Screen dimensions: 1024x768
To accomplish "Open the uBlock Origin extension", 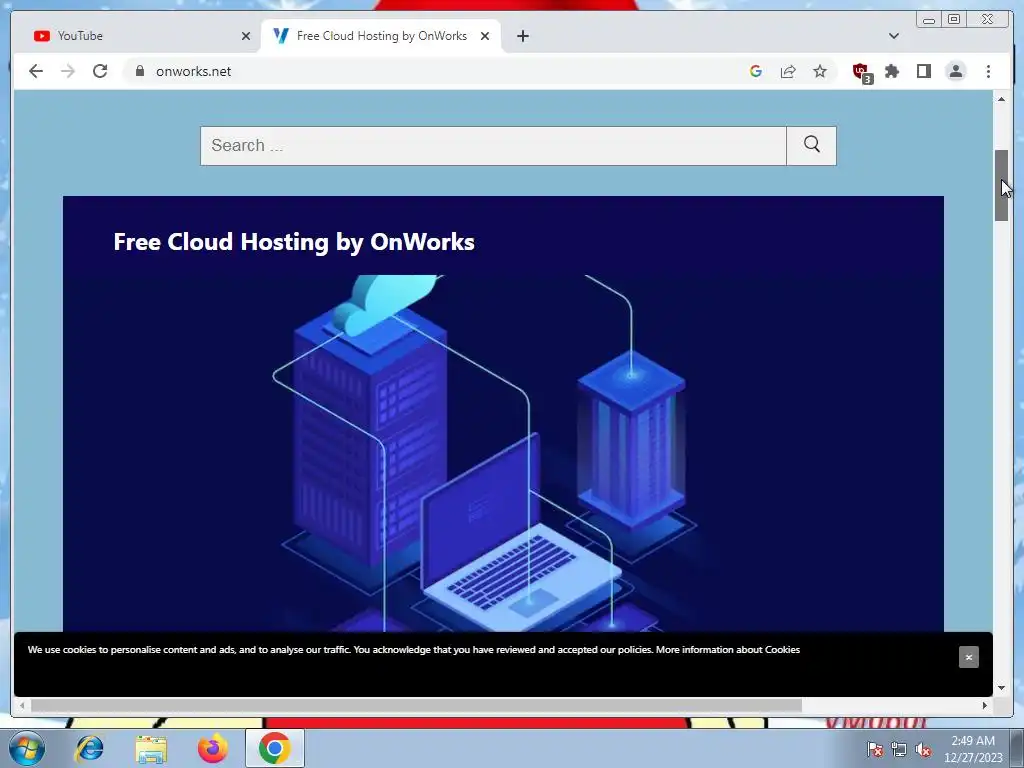I will click(862, 72).
